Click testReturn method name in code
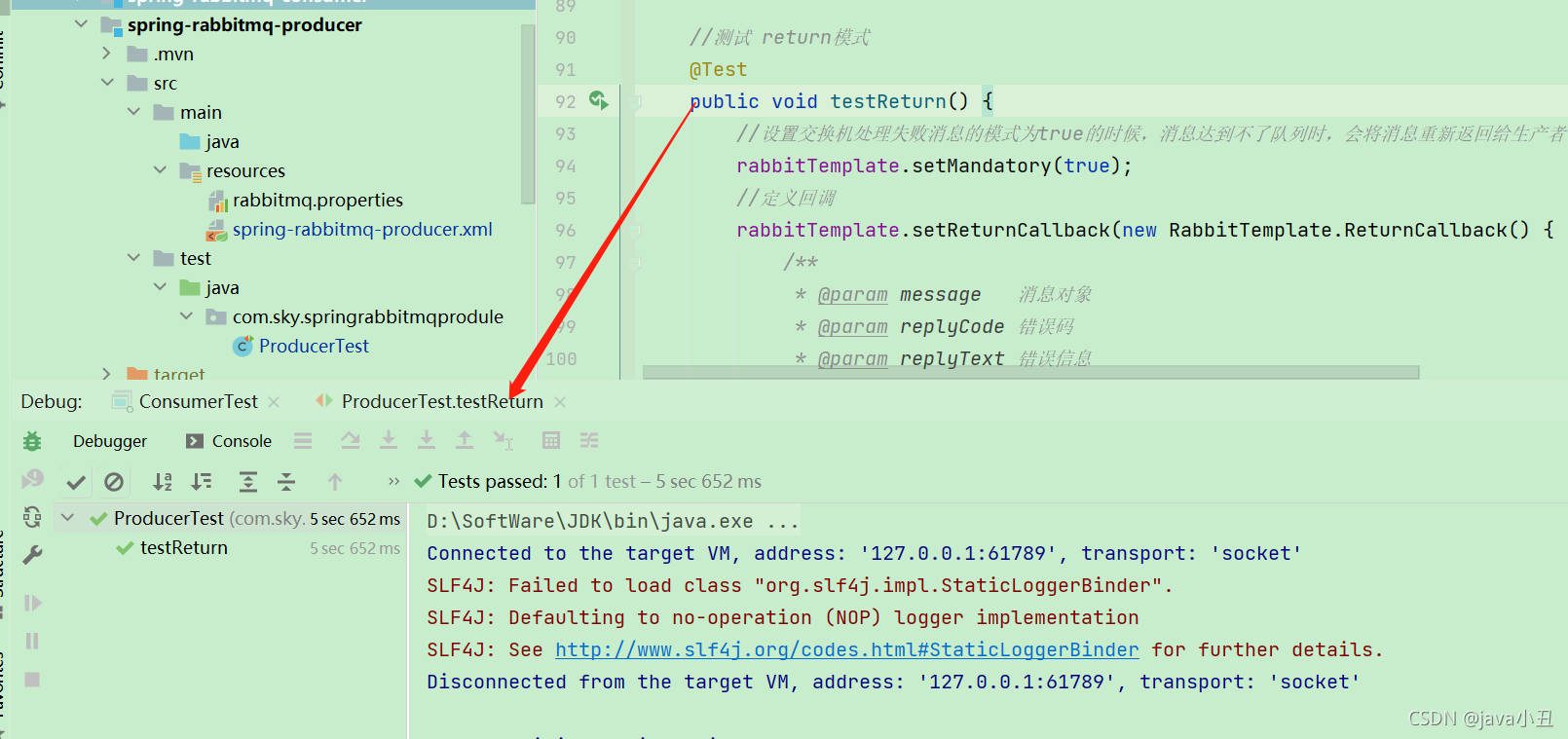Image resolution: width=1568 pixels, height=739 pixels. (x=888, y=101)
